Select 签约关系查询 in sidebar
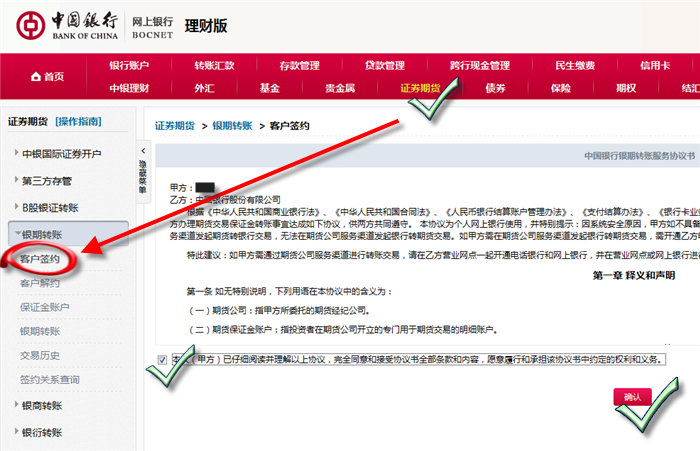The width and height of the screenshot is (700, 451). 50,380
